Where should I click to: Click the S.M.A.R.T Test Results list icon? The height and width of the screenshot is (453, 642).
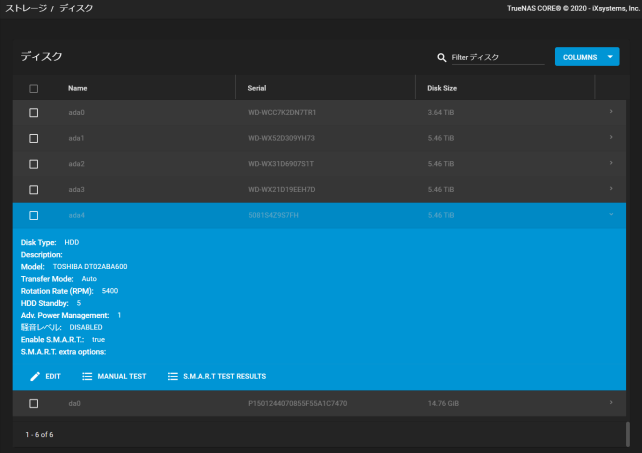coord(173,376)
